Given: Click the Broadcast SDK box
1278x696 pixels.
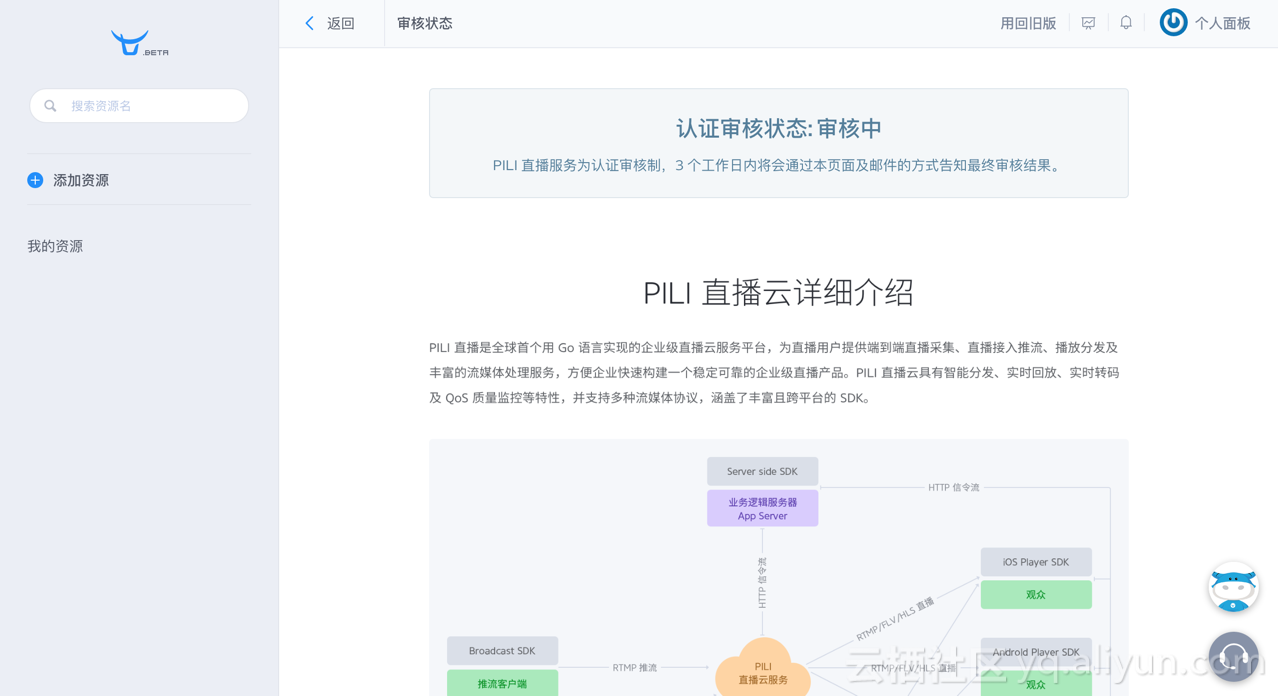Looking at the screenshot, I should point(502,651).
